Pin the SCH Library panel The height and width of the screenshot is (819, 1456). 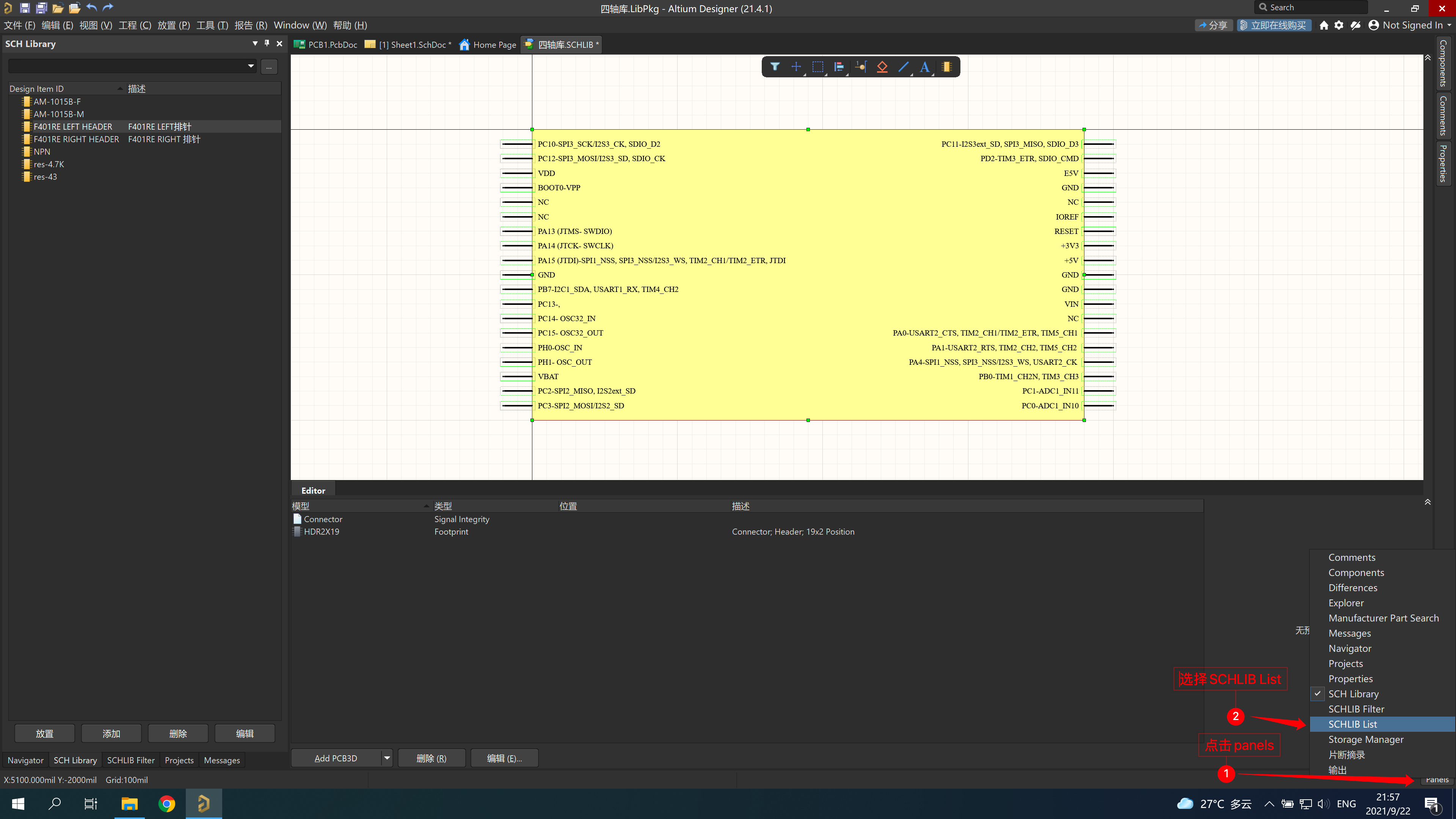267,44
